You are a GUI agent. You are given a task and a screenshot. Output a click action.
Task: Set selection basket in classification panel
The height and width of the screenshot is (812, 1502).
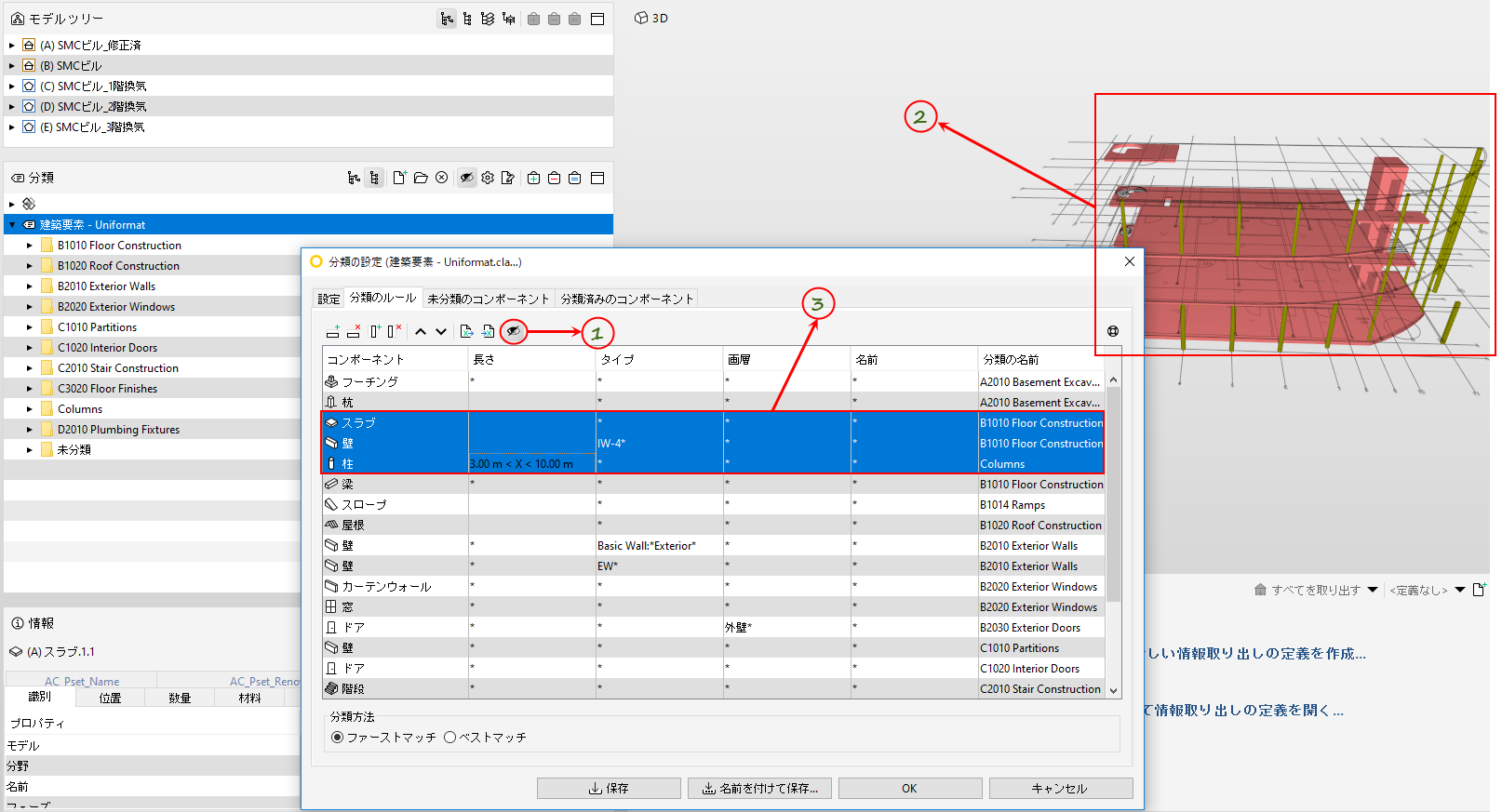click(x=575, y=178)
